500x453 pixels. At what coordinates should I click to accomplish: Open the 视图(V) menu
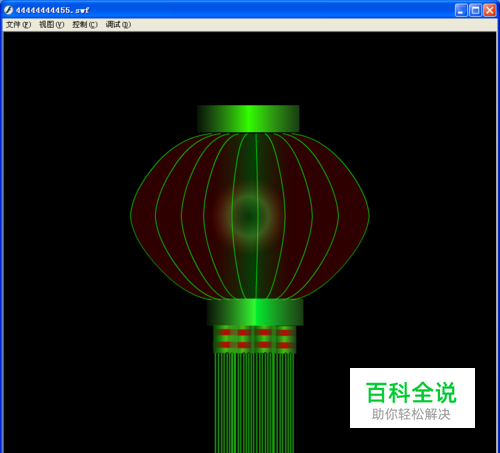pos(52,25)
